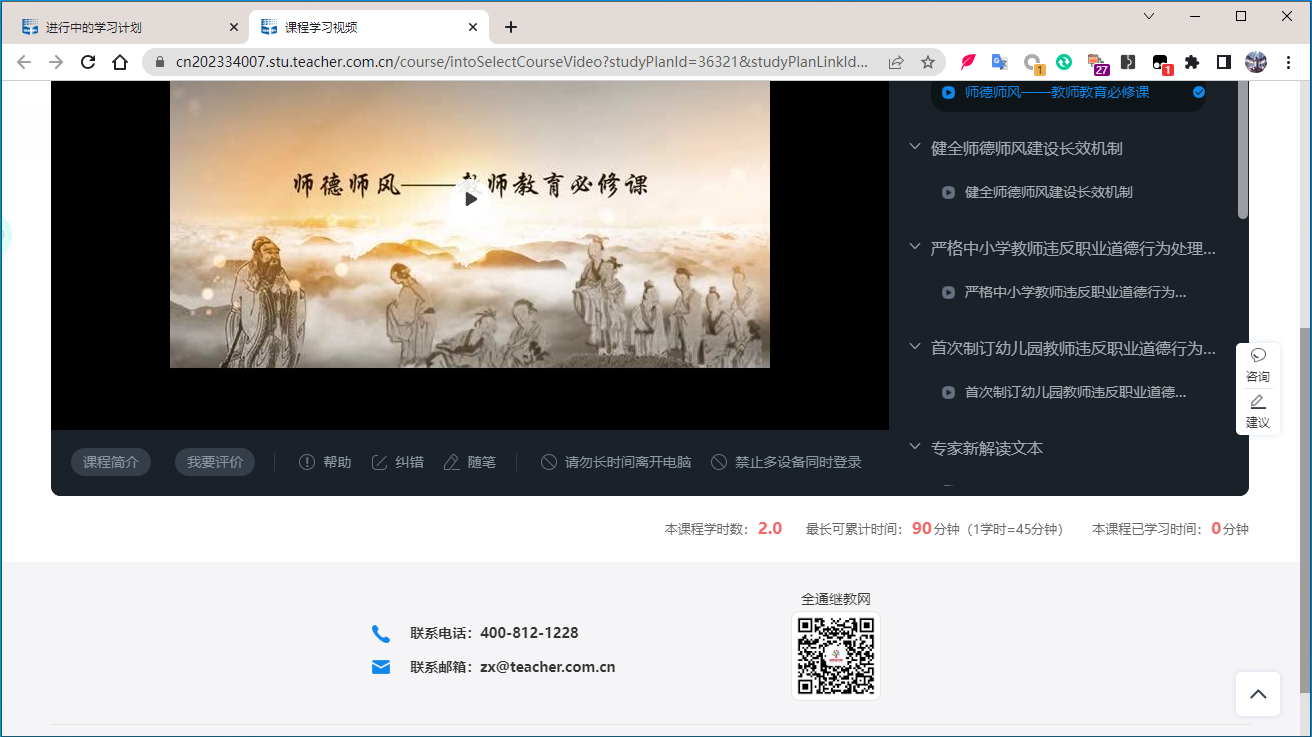Bookmark this page with star icon
This screenshot has height=737, width=1312.
click(928, 62)
